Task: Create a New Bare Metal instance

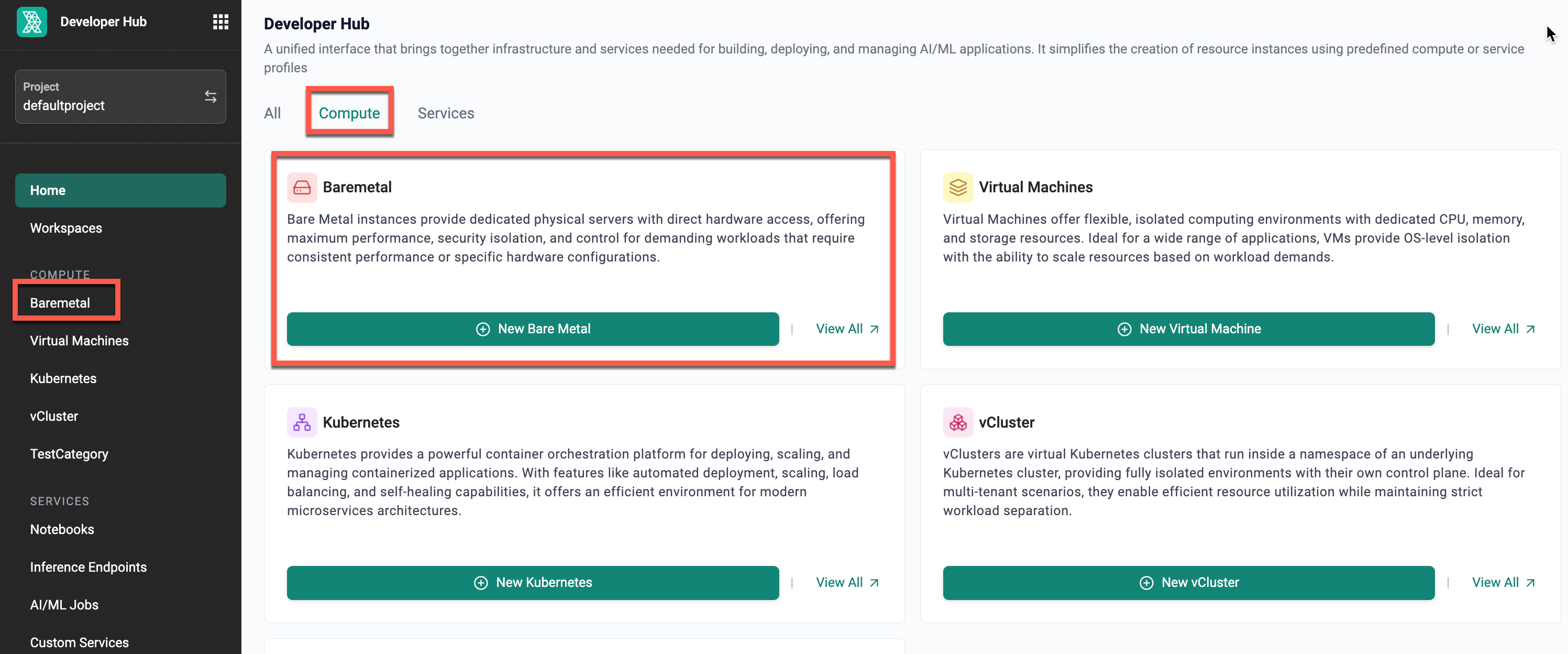Action: pos(533,330)
